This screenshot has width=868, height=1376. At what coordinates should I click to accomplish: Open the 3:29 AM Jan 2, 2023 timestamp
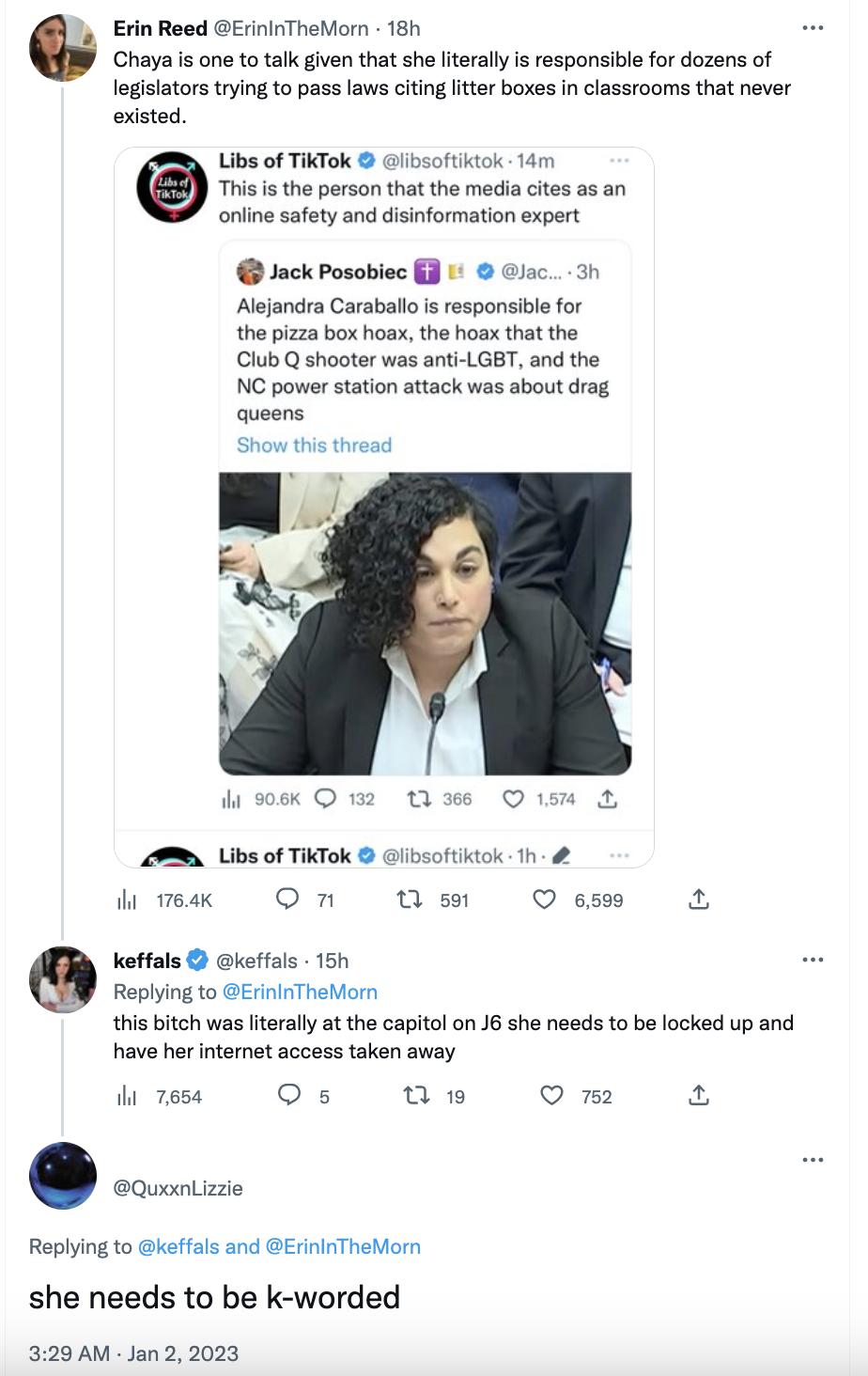pyautogui.click(x=133, y=1353)
